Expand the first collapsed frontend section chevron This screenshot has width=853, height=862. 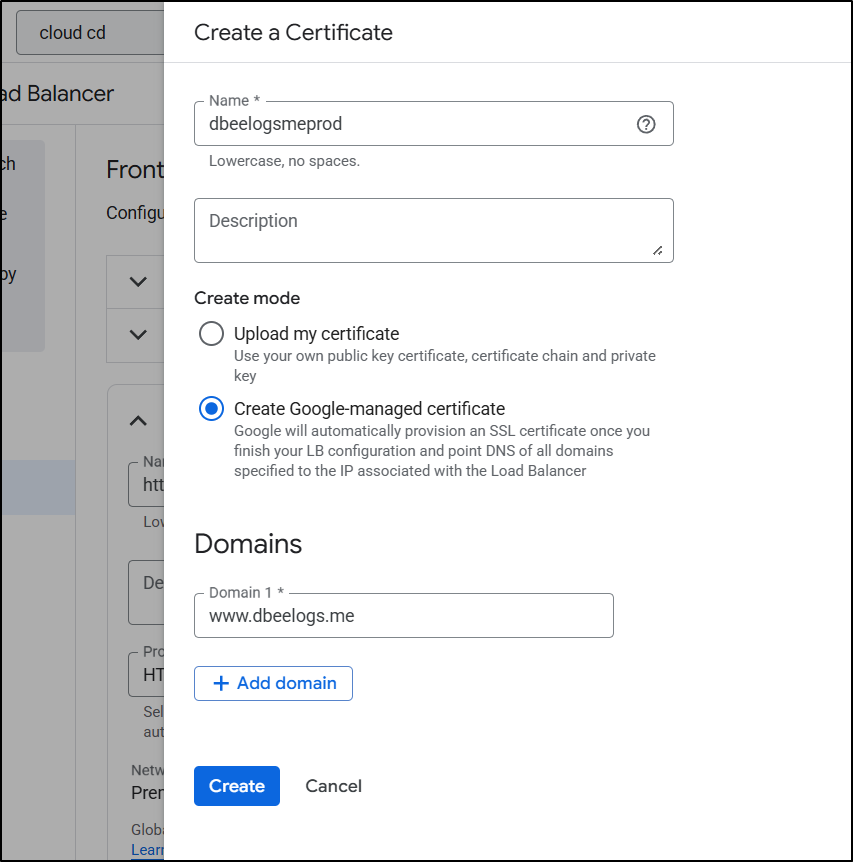click(x=138, y=282)
